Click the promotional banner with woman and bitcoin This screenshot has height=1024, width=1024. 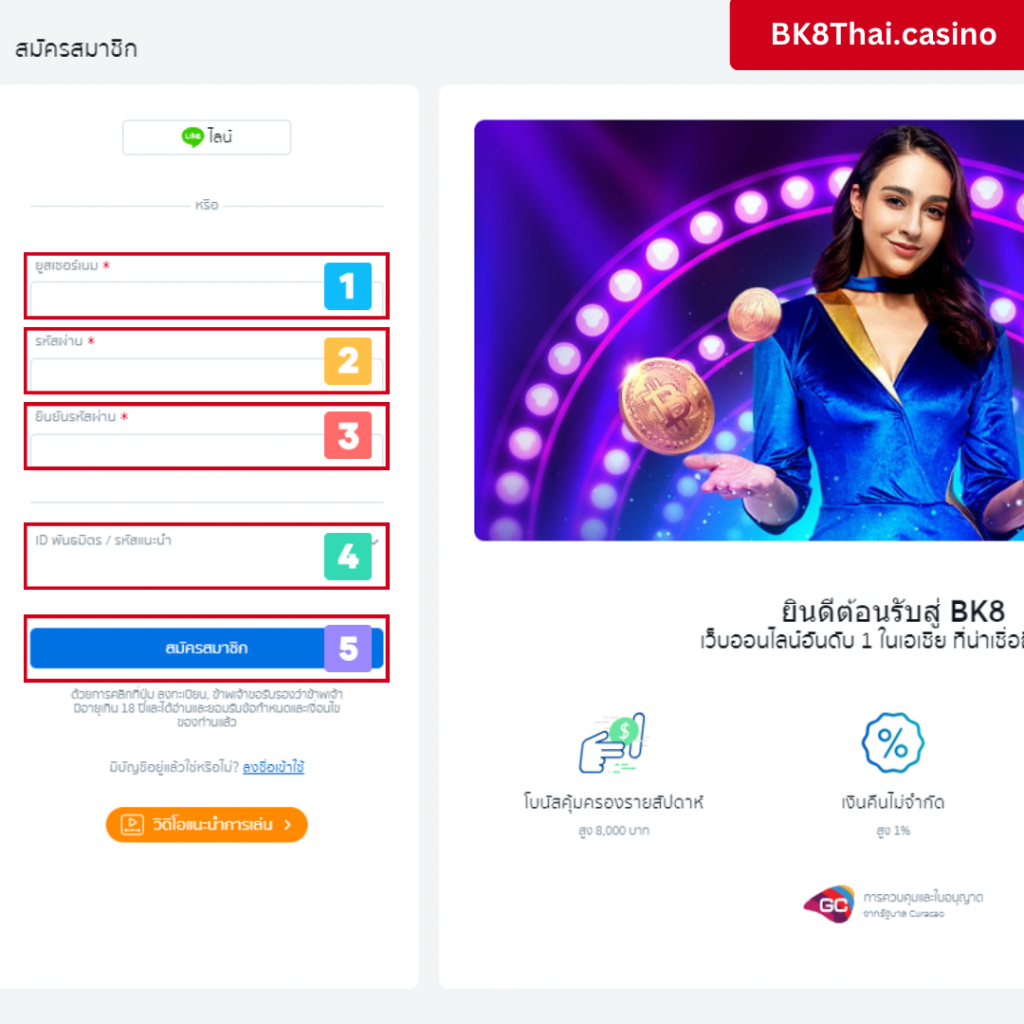click(x=749, y=330)
